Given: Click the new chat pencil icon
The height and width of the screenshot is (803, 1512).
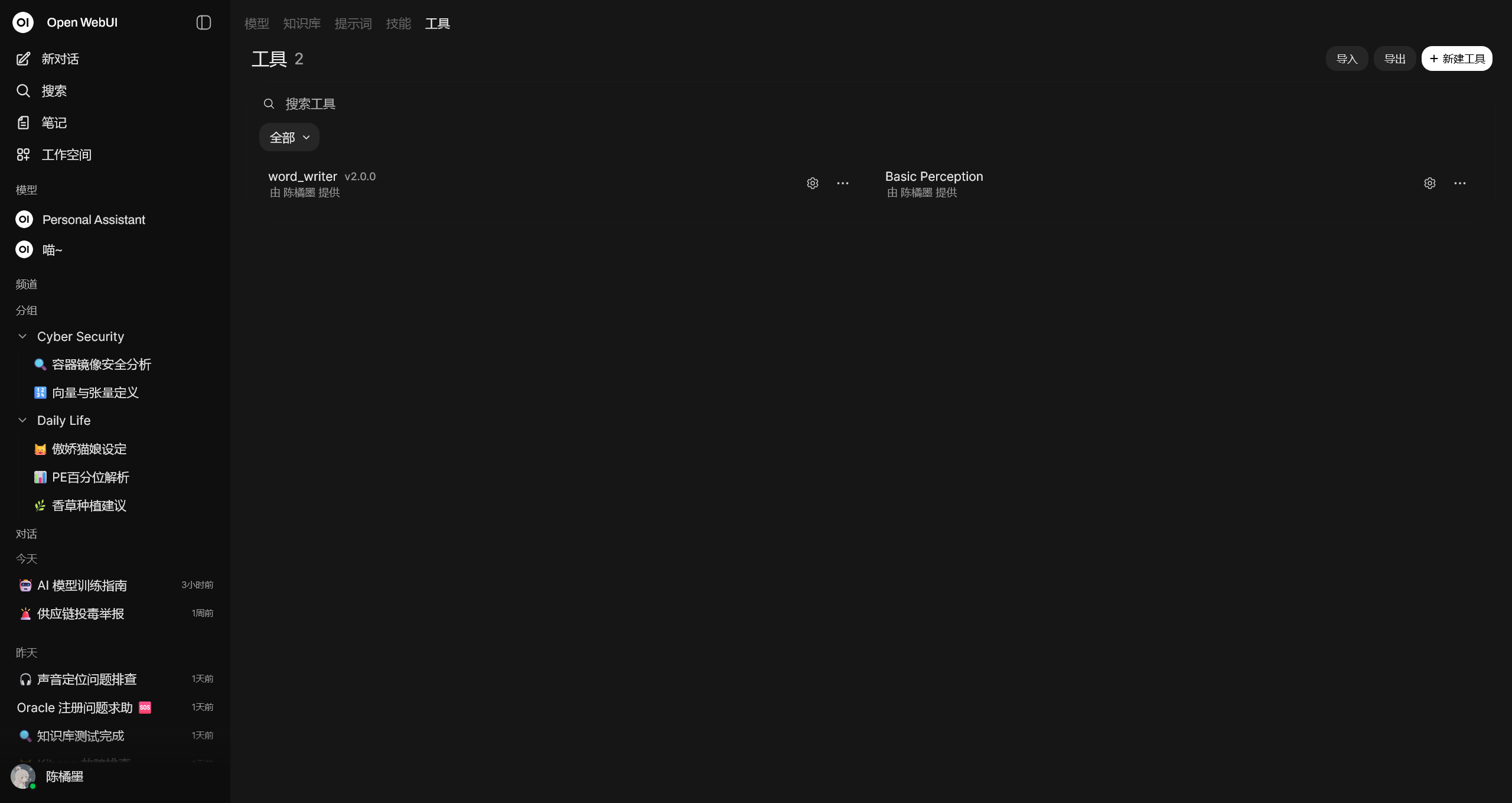Looking at the screenshot, I should [x=23, y=58].
